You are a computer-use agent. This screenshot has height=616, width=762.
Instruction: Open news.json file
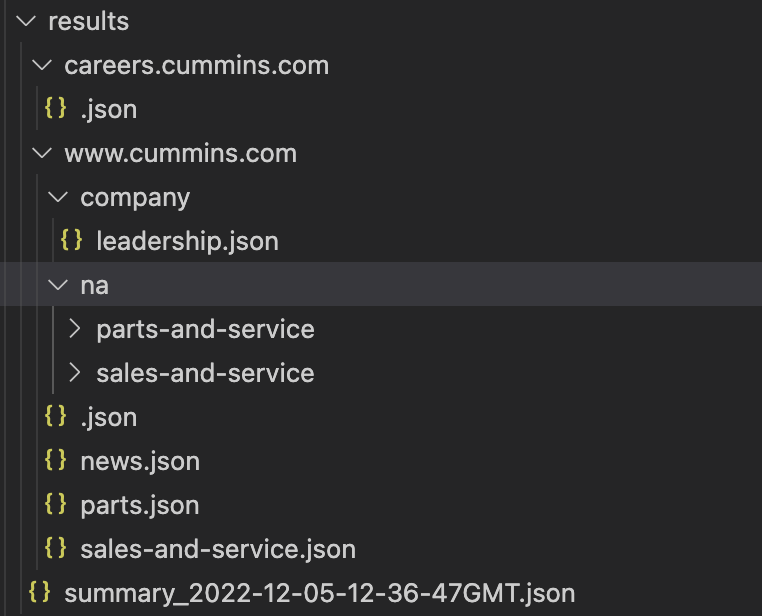(x=140, y=462)
